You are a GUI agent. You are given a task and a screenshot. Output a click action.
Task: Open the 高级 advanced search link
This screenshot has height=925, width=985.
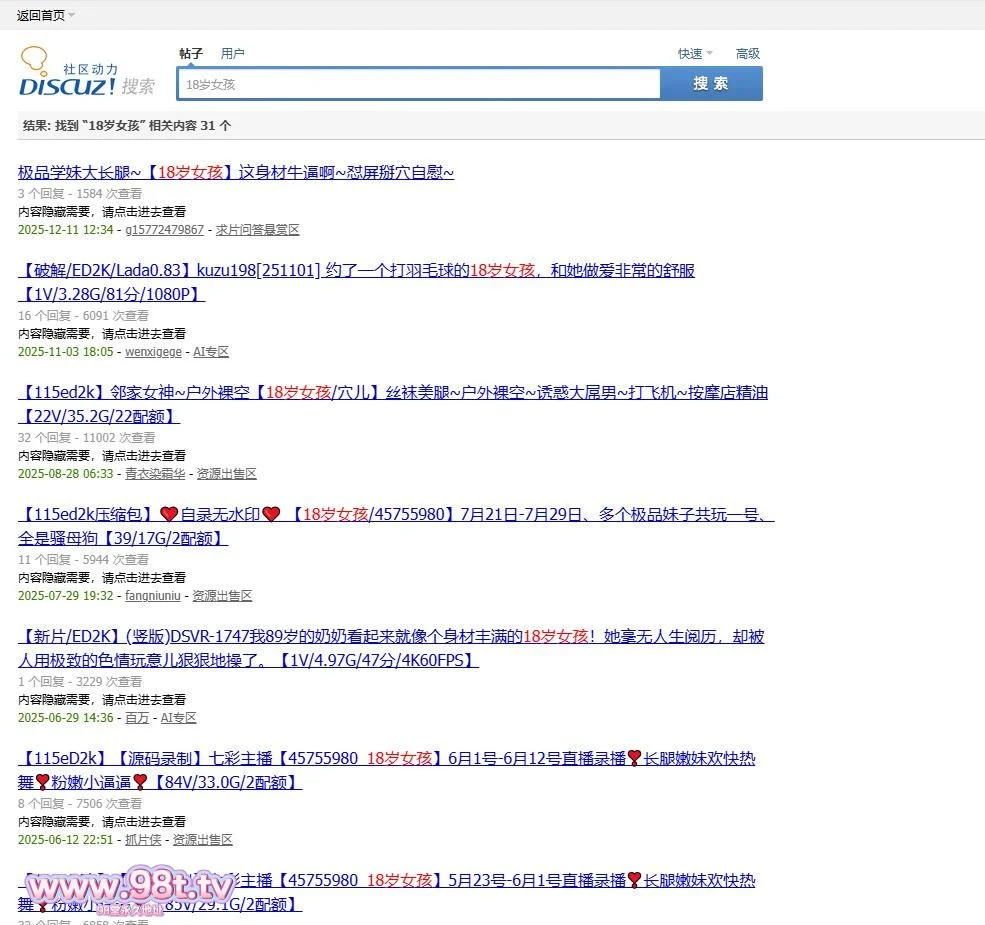[x=747, y=54]
